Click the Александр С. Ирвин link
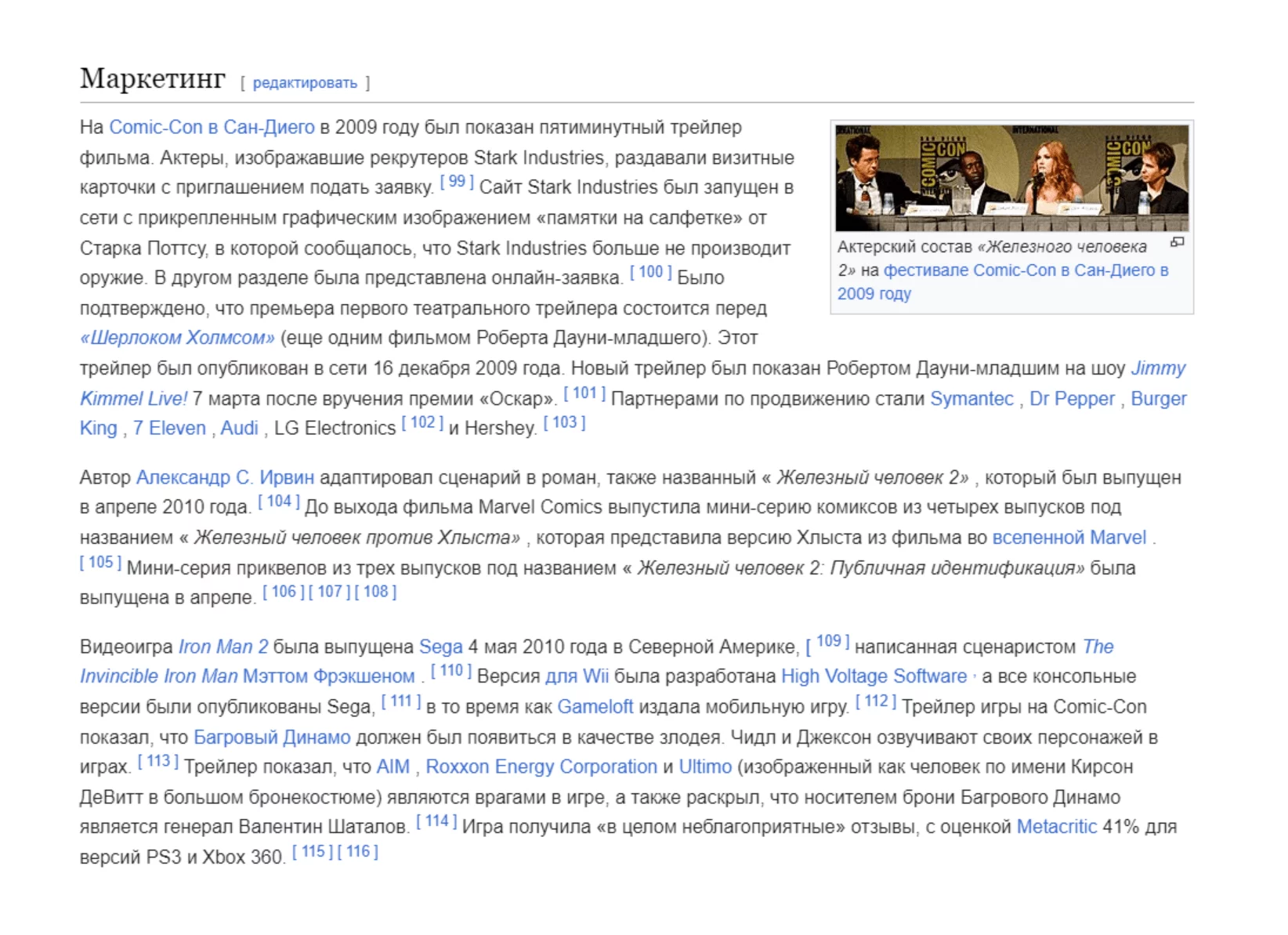This screenshot has height=935, width=1288. [x=225, y=477]
